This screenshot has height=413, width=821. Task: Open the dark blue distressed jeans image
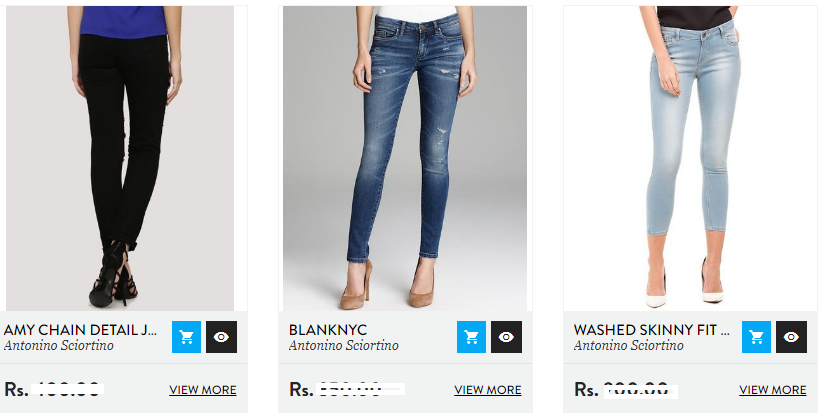tap(405, 158)
